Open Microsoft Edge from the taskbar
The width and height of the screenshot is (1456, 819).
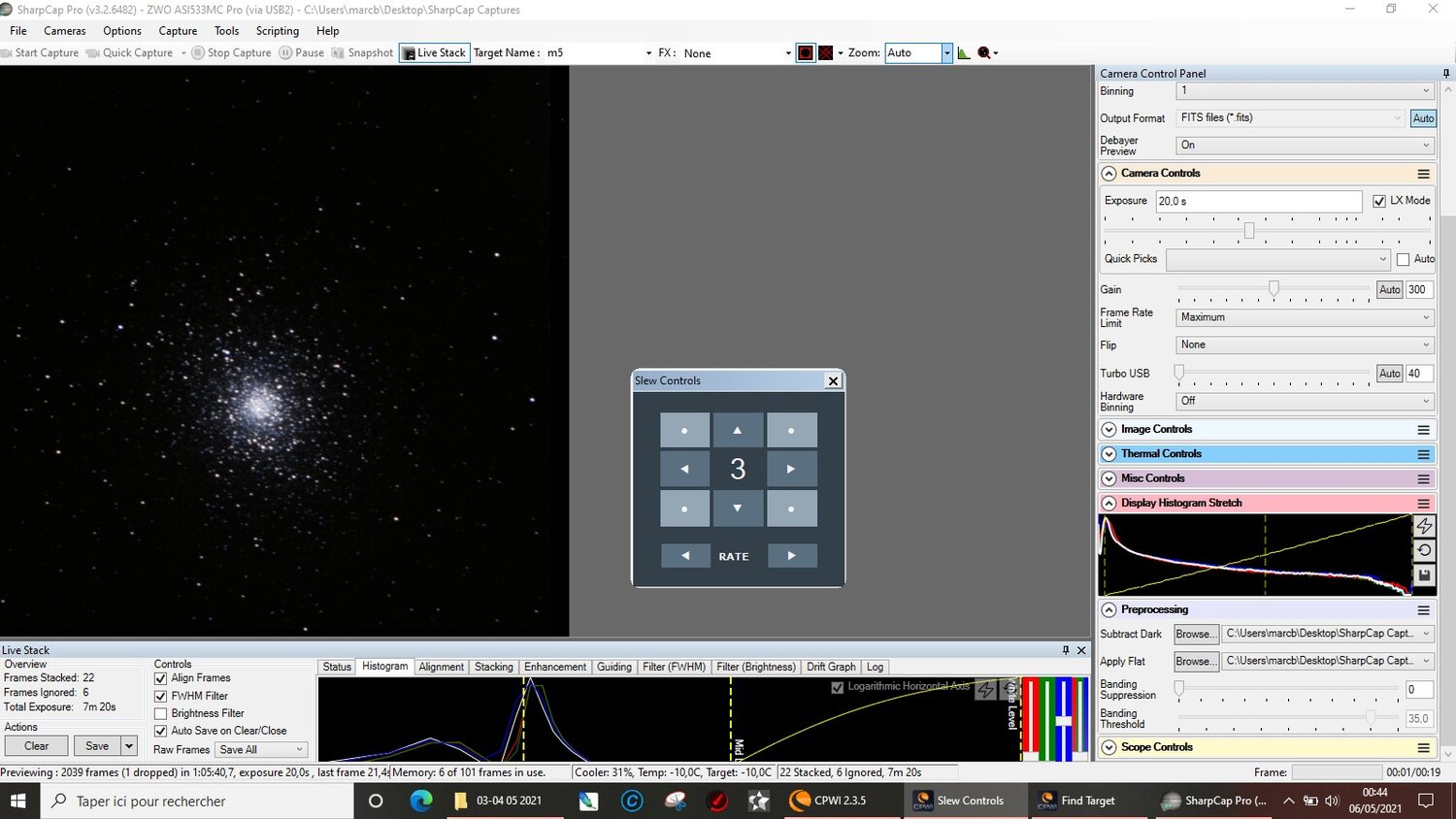pyautogui.click(x=421, y=801)
